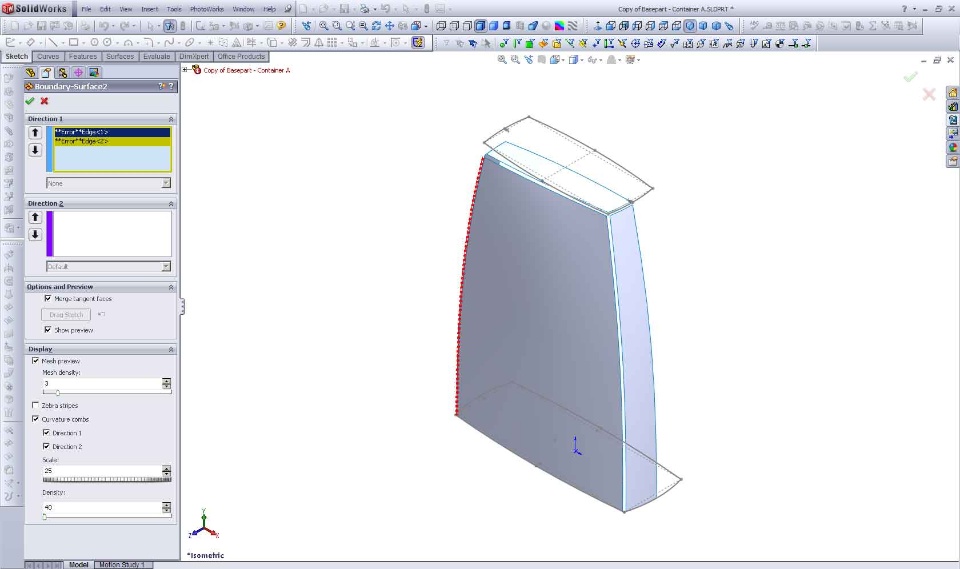Open the PhotoWorks menu
The height and width of the screenshot is (569, 960).
[207, 9]
